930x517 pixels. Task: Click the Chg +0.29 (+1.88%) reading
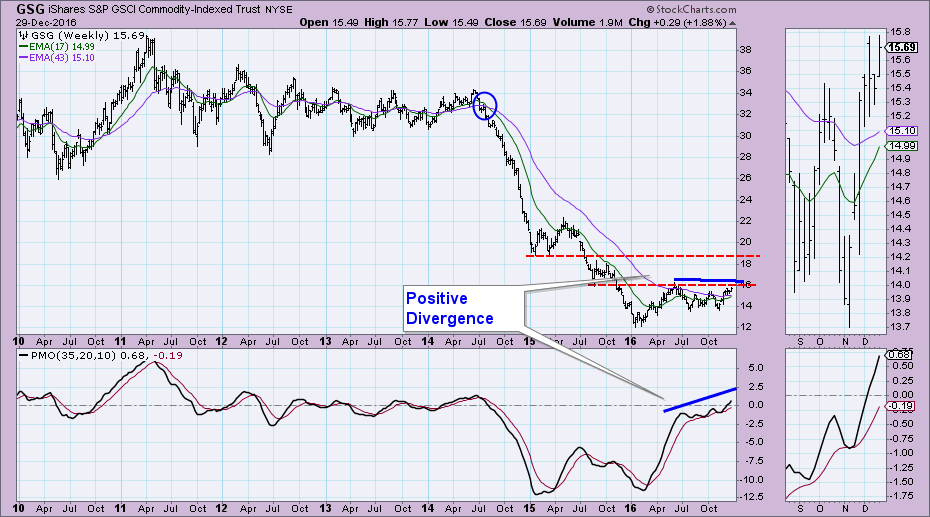[x=677, y=23]
